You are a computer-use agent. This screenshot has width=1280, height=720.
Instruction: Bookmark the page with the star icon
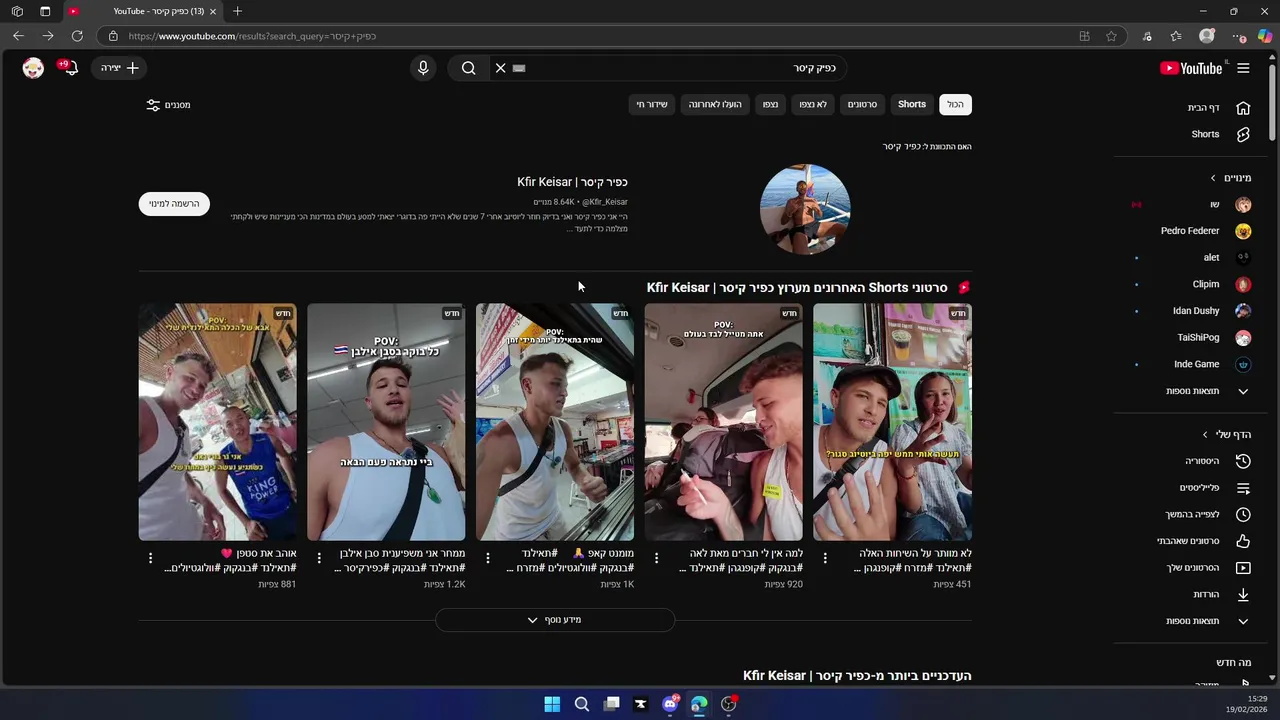pos(1111,36)
